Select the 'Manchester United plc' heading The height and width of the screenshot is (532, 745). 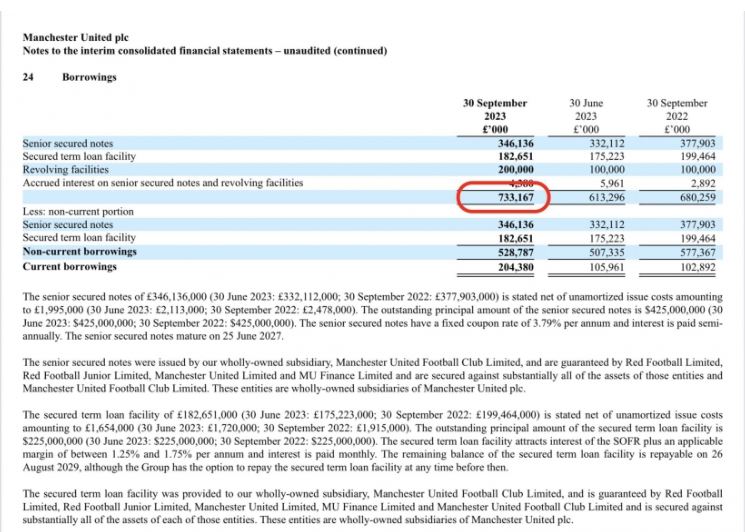[76, 38]
